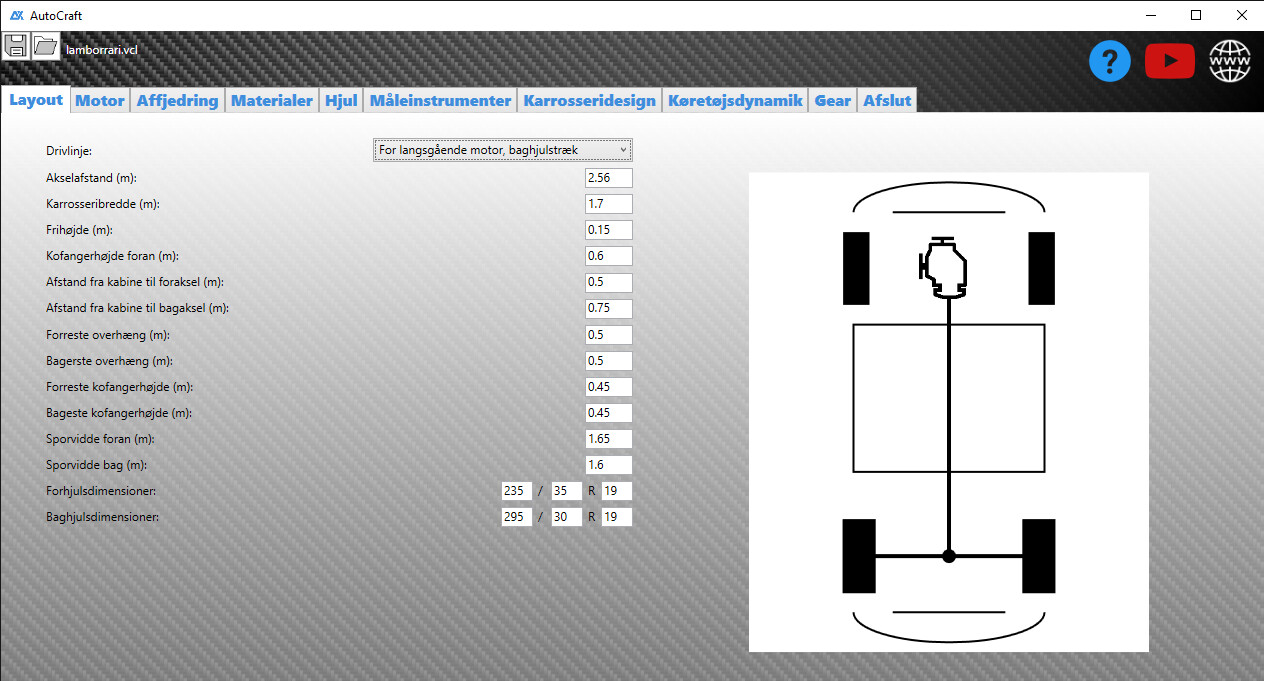1264x681 pixels.
Task: Select the front tire width field showing 235
Action: tap(516, 491)
